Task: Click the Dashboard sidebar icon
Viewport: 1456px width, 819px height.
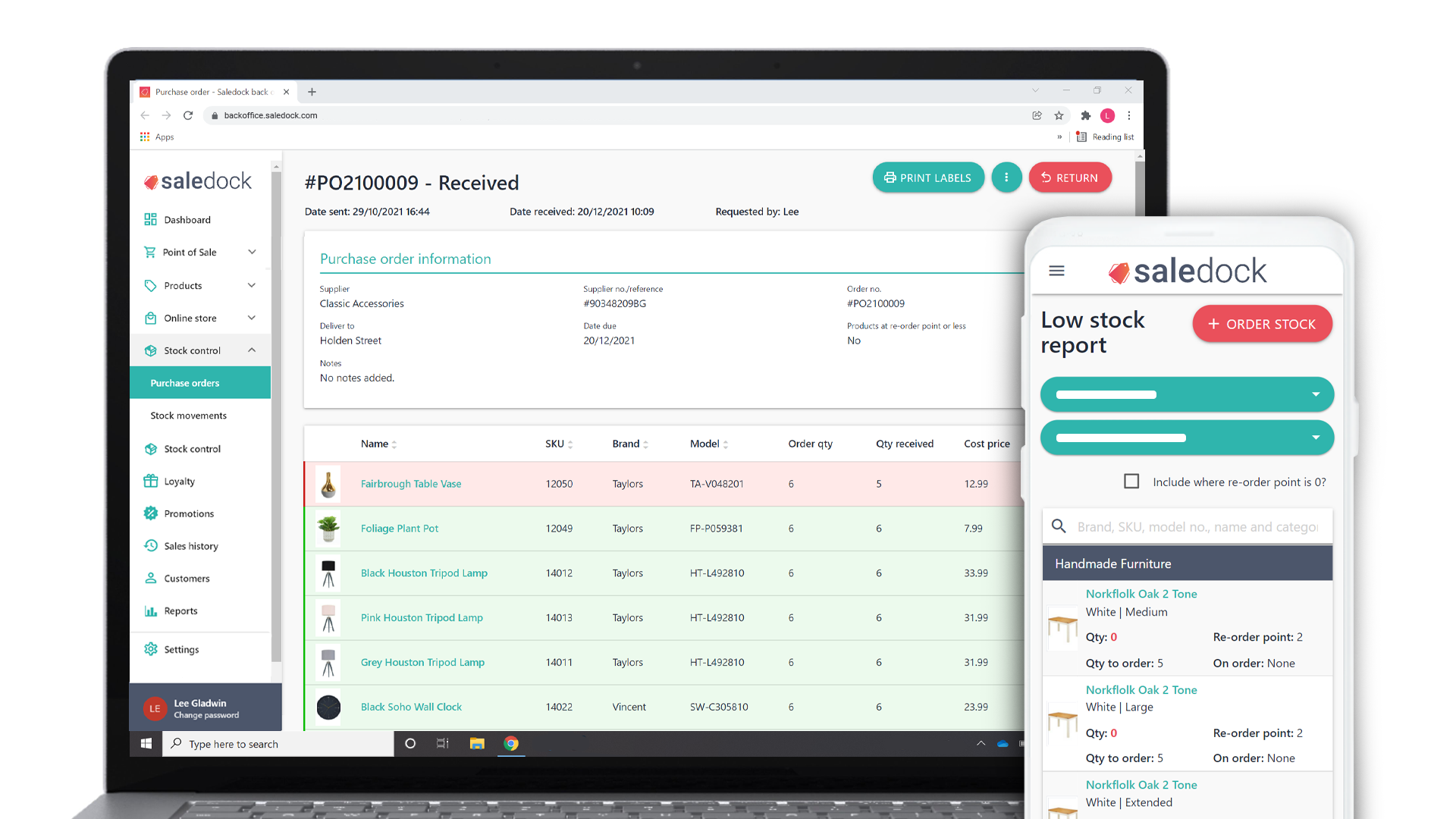Action: [150, 220]
